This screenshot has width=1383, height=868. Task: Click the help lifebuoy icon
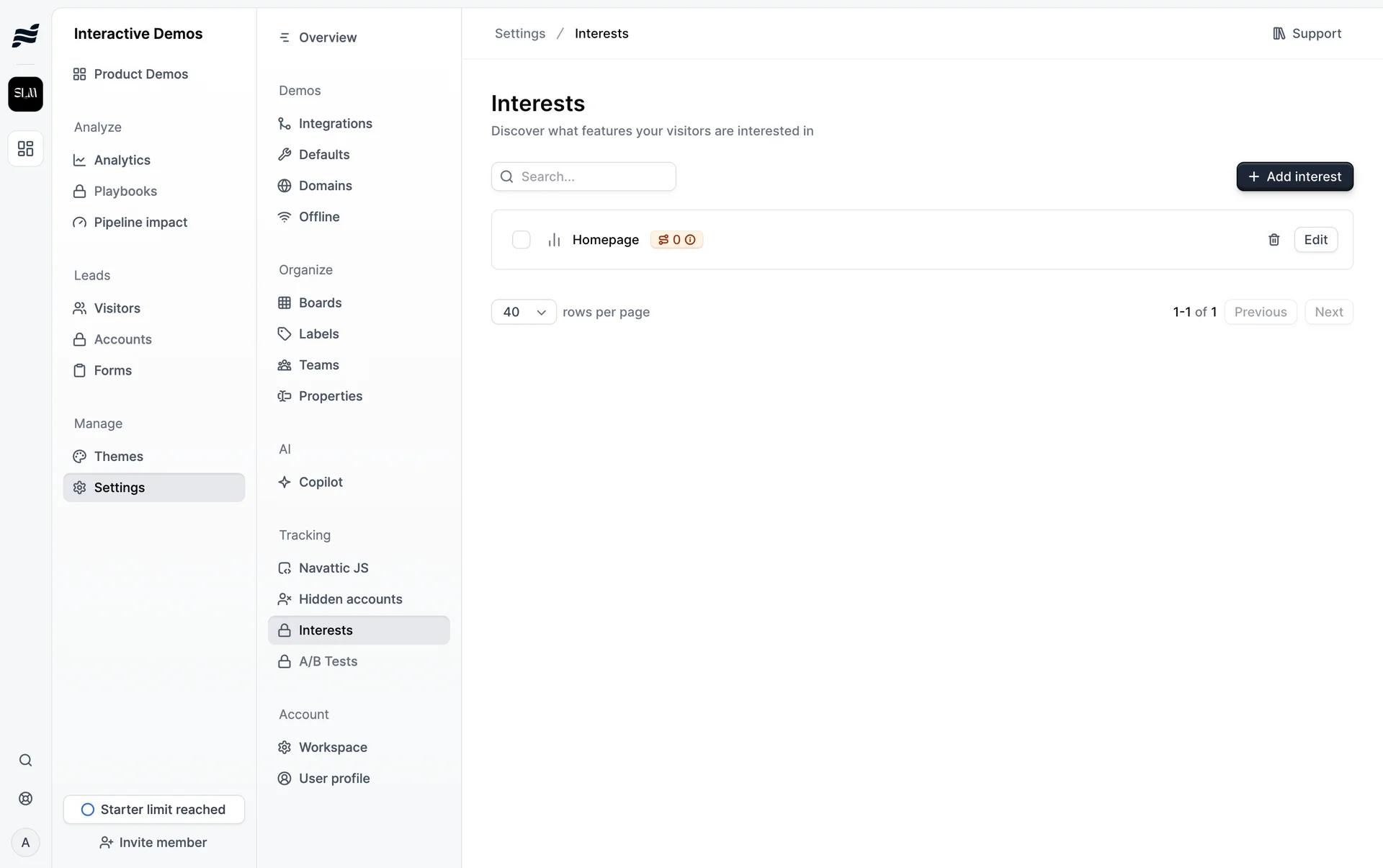(25, 799)
